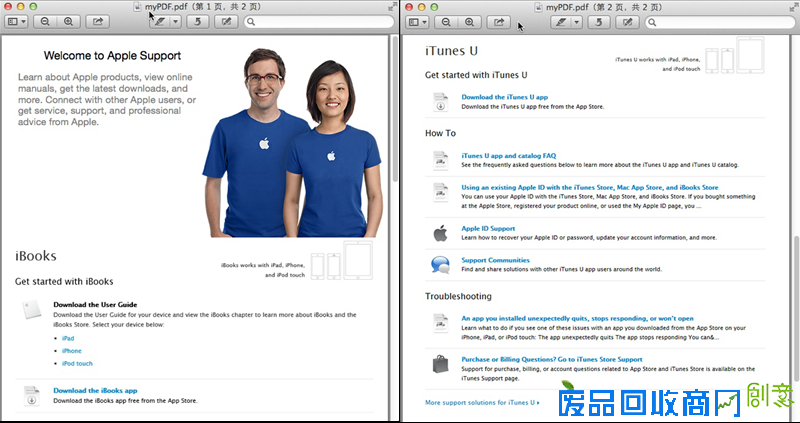Screen dimensions: 800x423
Task: Click Share button in page 2 window
Action: 498,21
